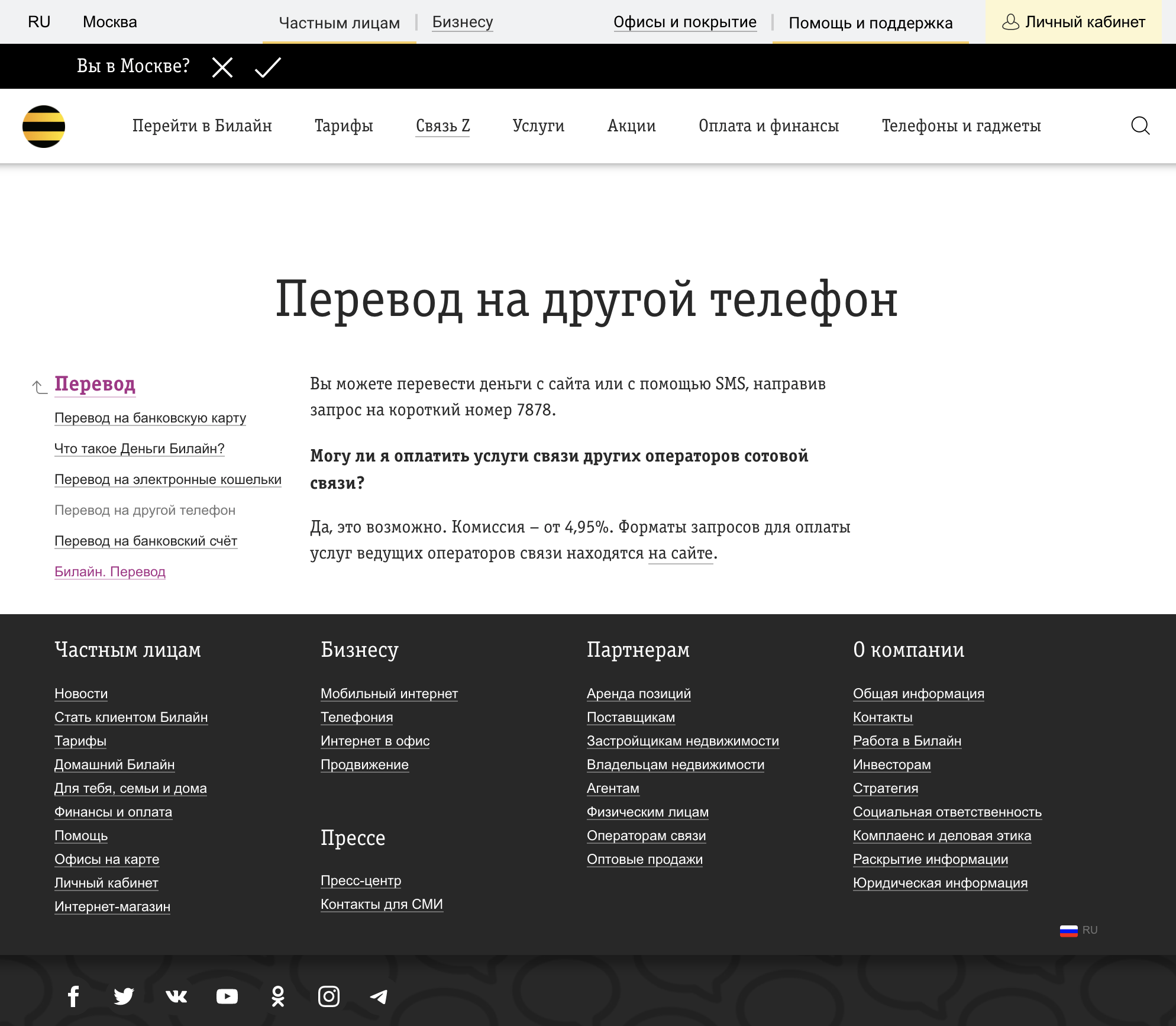Viewport: 1176px width, 1026px height.
Task: Switch to the Бизнесу tab
Action: 463,22
